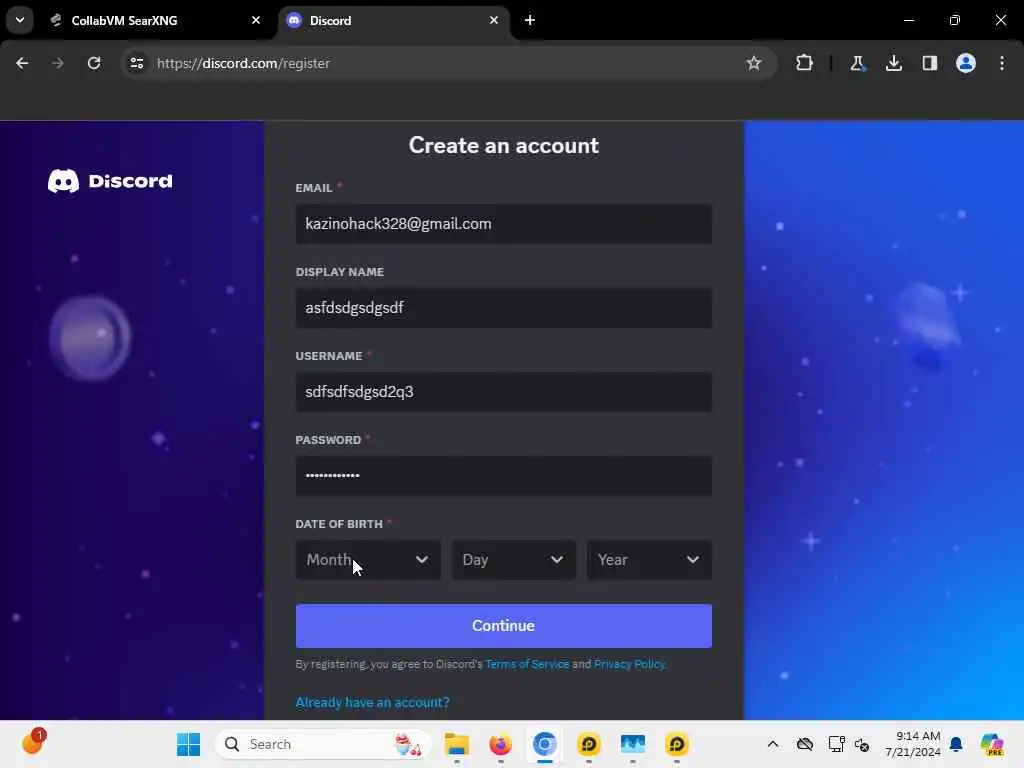Viewport: 1024px width, 768px height.
Task: Reload the Discord register page
Action: coord(94,63)
